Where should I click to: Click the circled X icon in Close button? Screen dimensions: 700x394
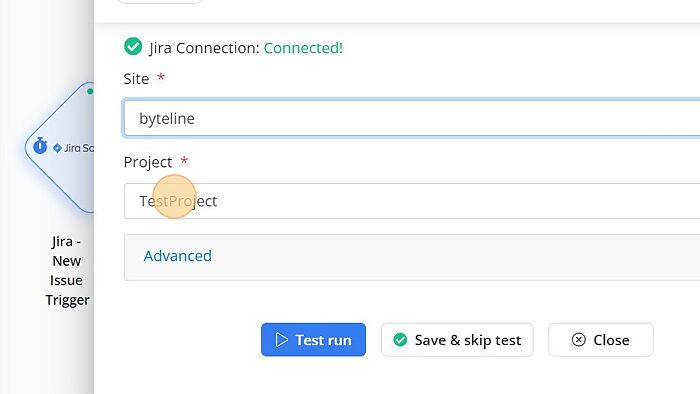[579, 340]
